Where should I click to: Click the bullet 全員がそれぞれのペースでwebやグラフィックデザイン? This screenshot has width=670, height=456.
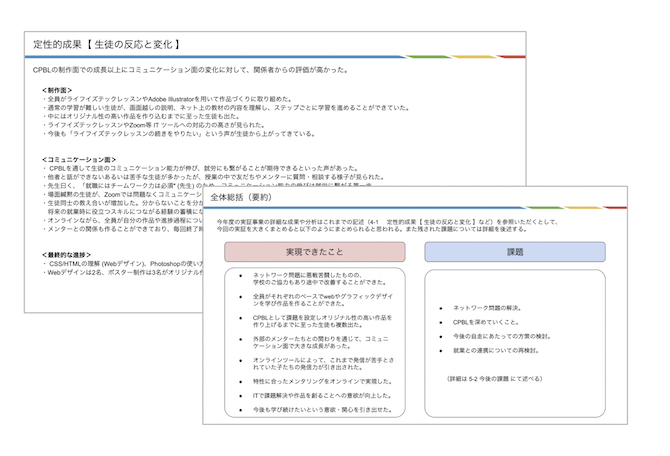(x=323, y=300)
